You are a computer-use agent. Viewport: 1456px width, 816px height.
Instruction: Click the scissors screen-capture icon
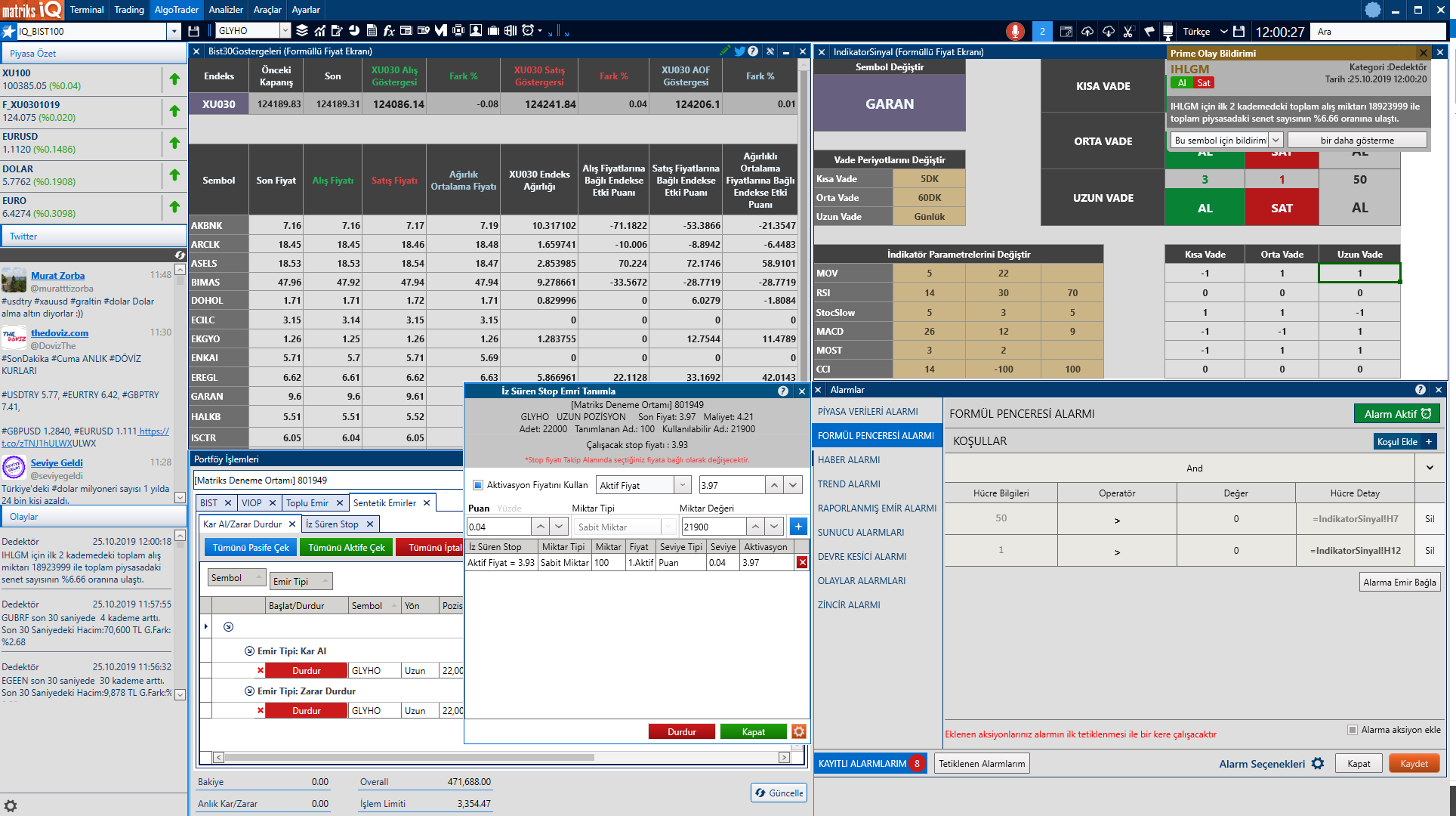[x=1128, y=31]
